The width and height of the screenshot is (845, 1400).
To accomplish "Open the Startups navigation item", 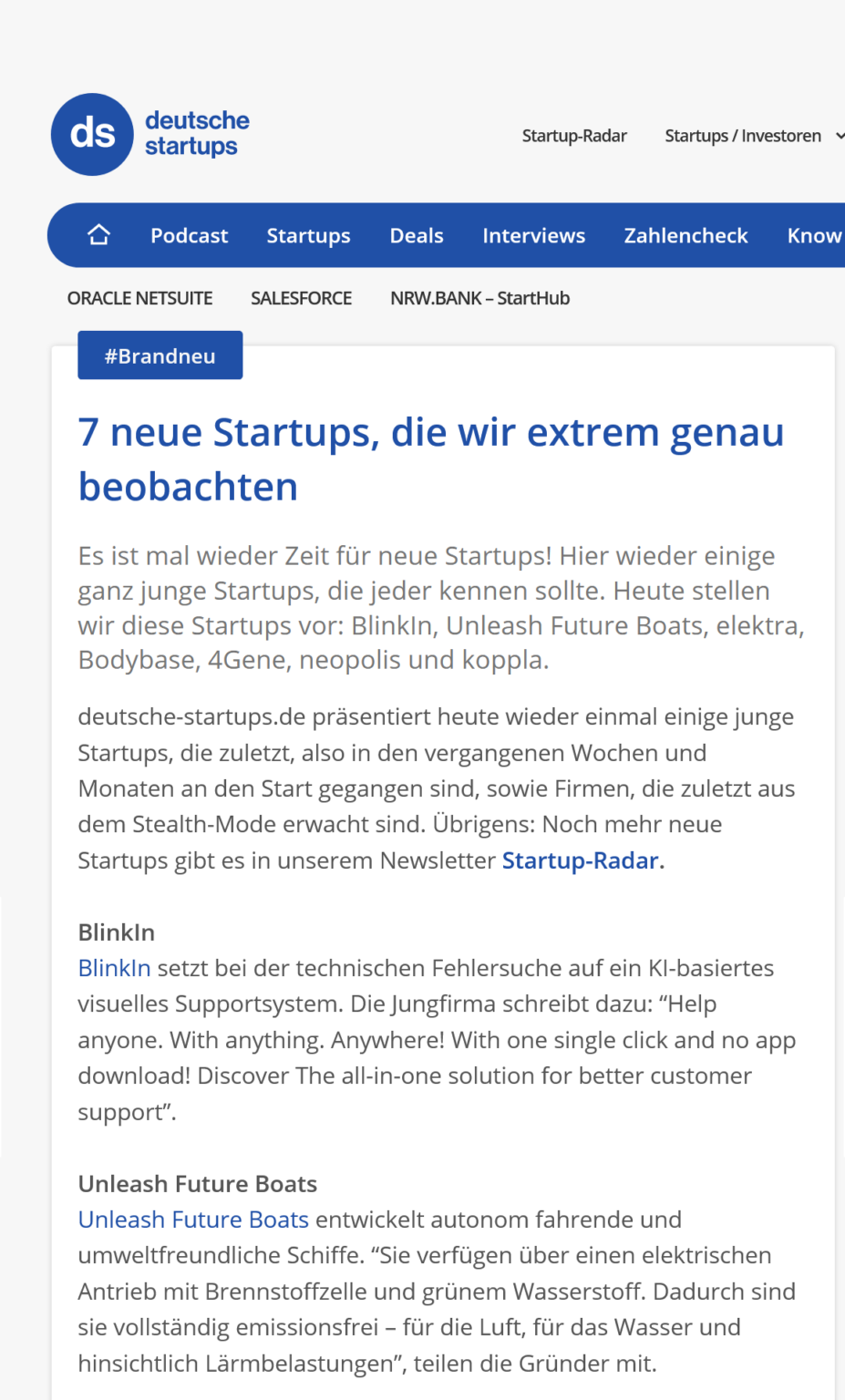I will 308,235.
